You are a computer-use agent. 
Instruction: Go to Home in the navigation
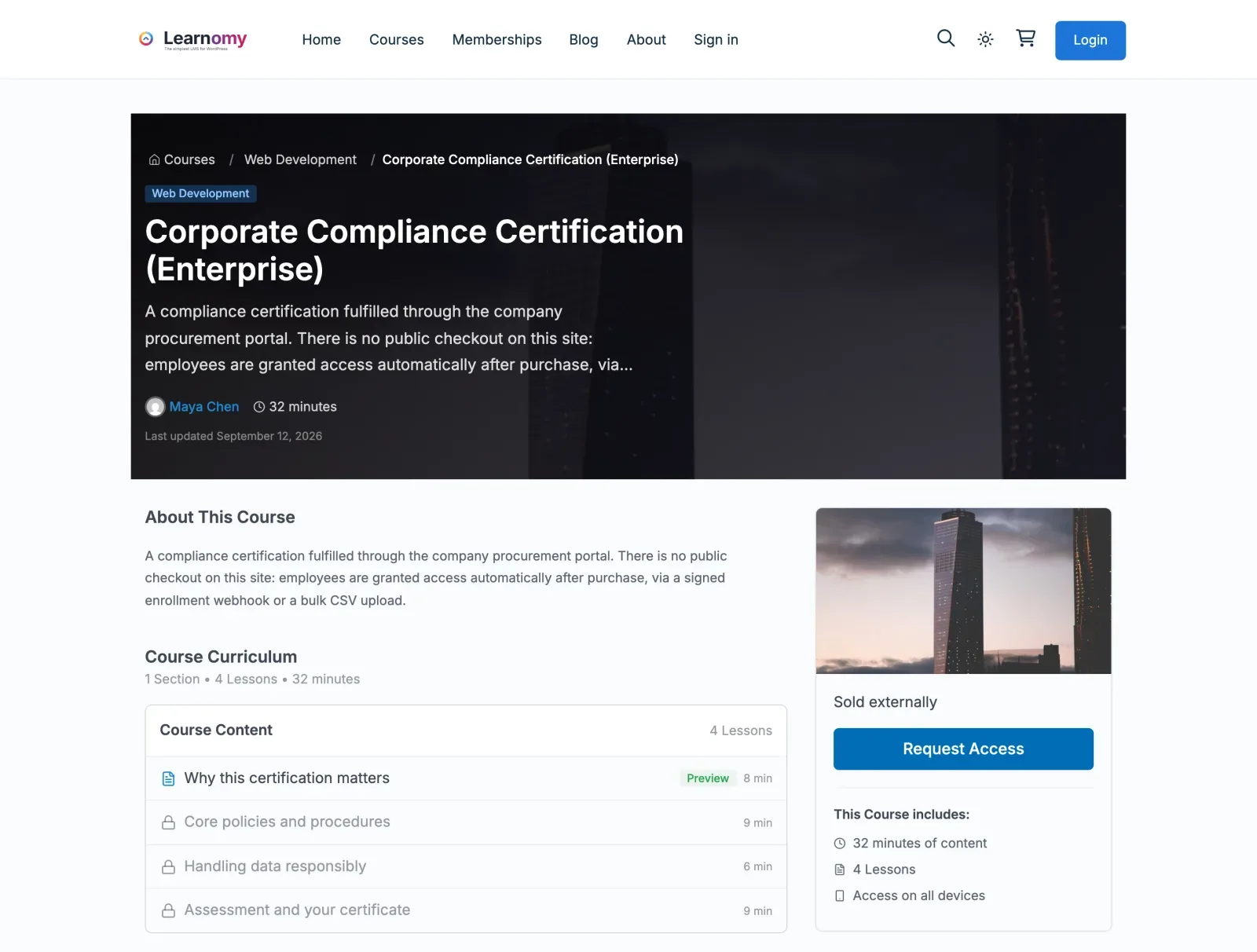pyautogui.click(x=321, y=39)
